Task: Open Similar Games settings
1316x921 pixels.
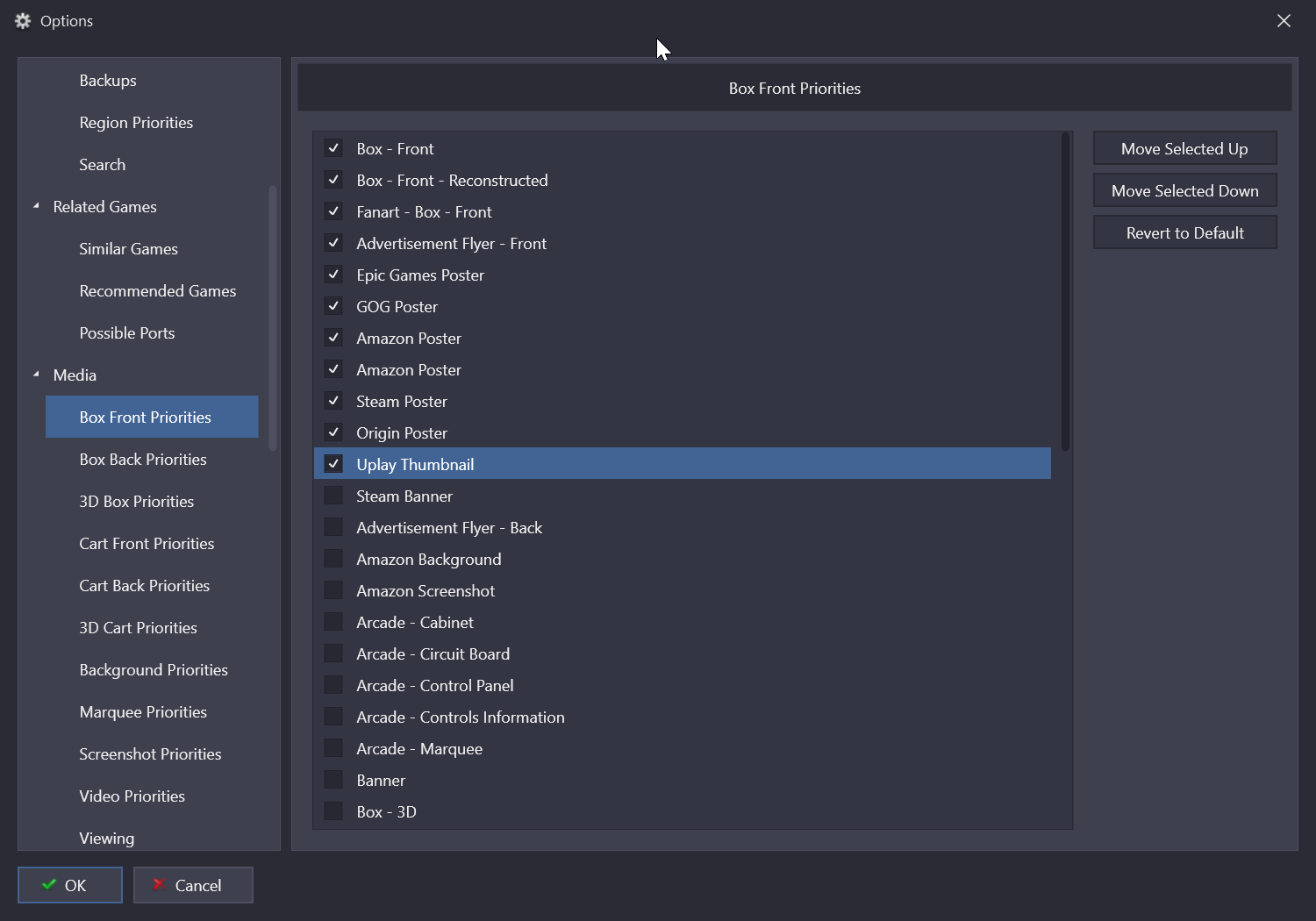Action: pyautogui.click(x=129, y=248)
